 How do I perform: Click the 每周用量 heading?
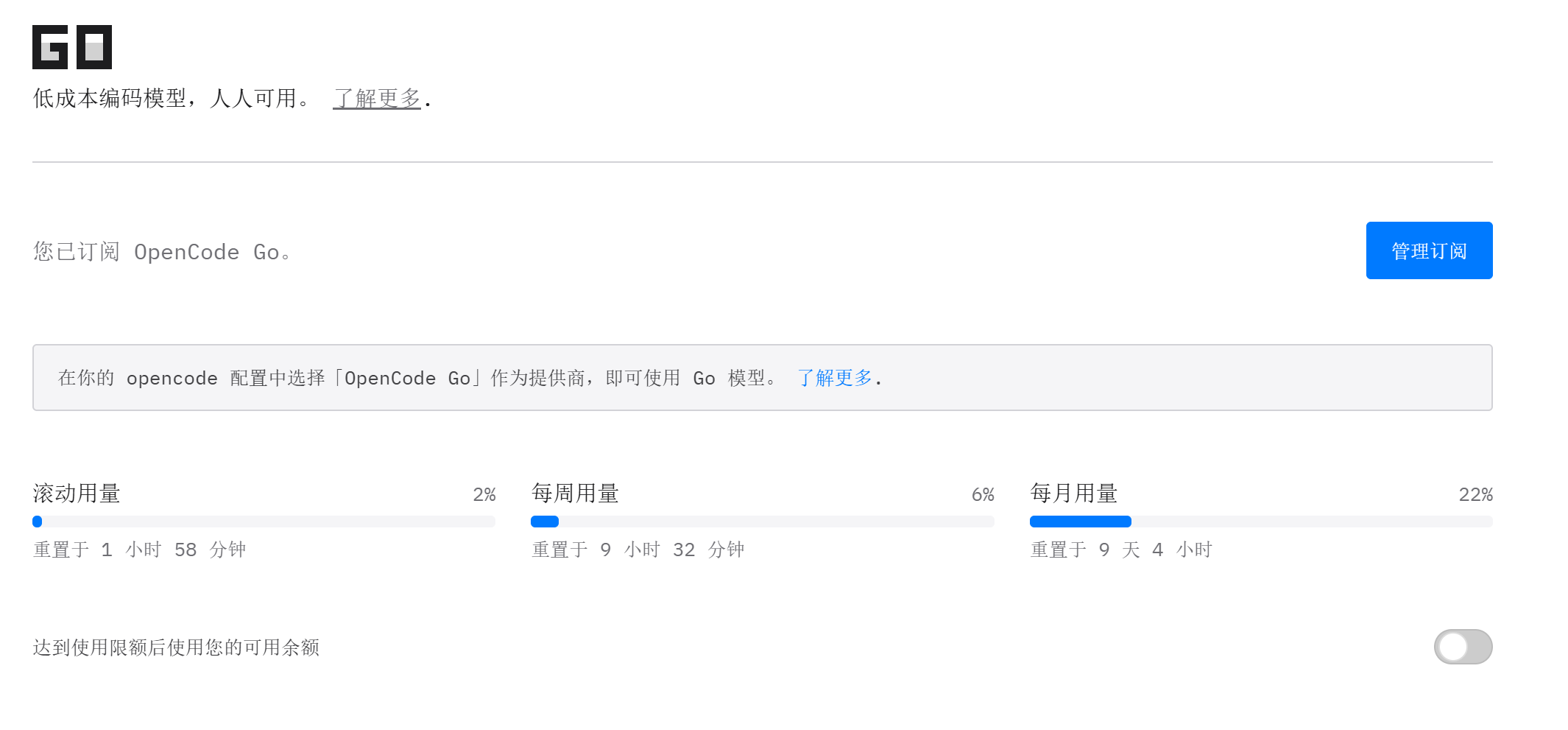[575, 493]
